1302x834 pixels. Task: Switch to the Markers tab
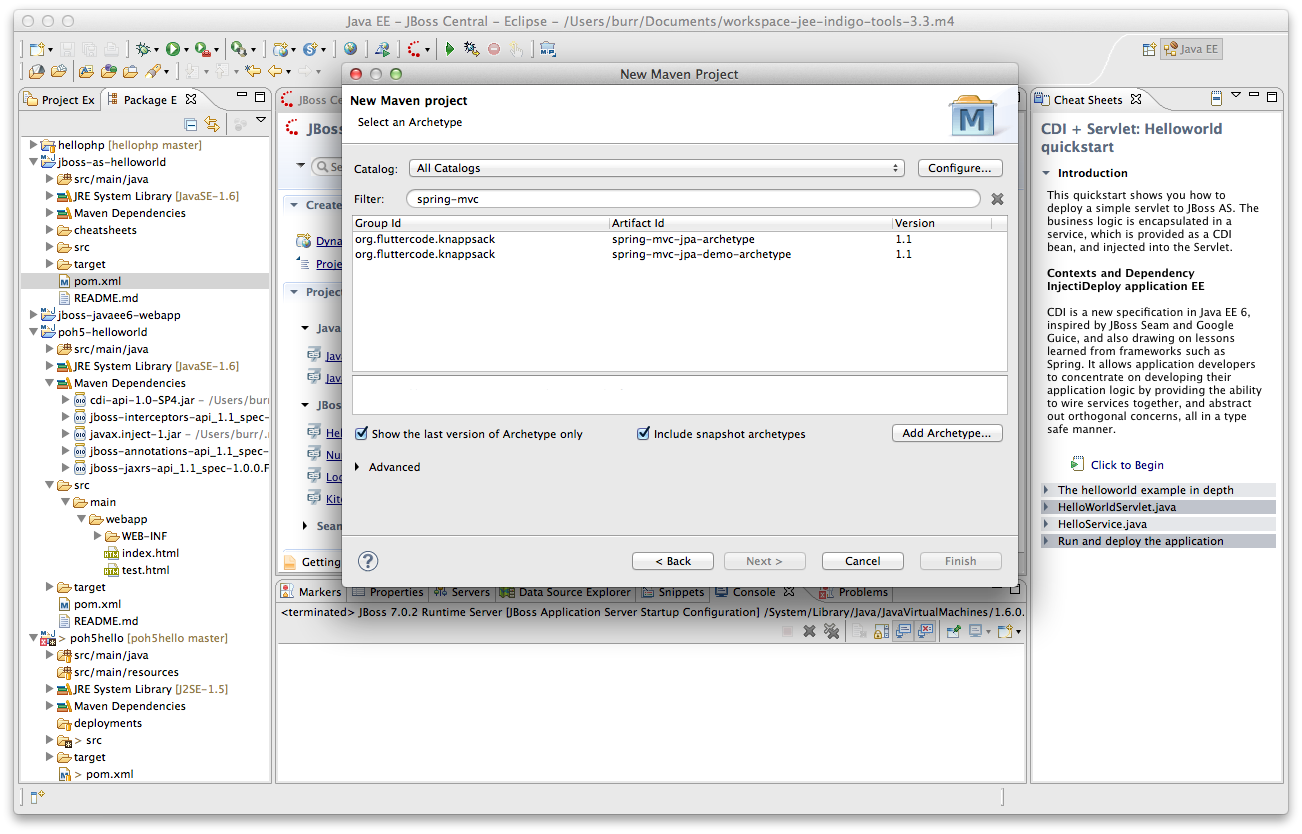click(311, 592)
